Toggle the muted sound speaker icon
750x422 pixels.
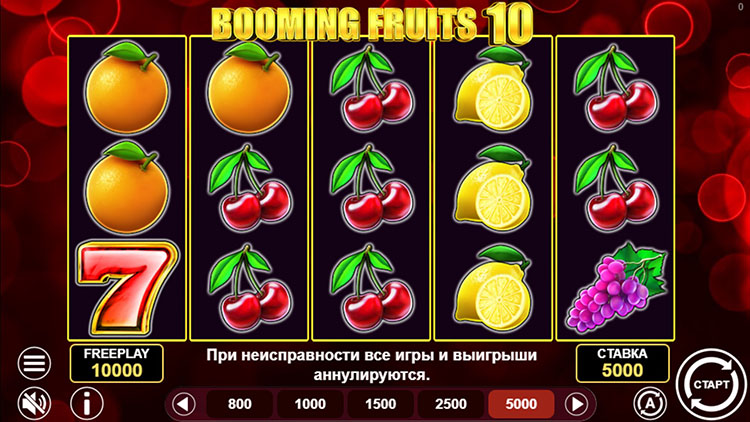[x=34, y=403]
